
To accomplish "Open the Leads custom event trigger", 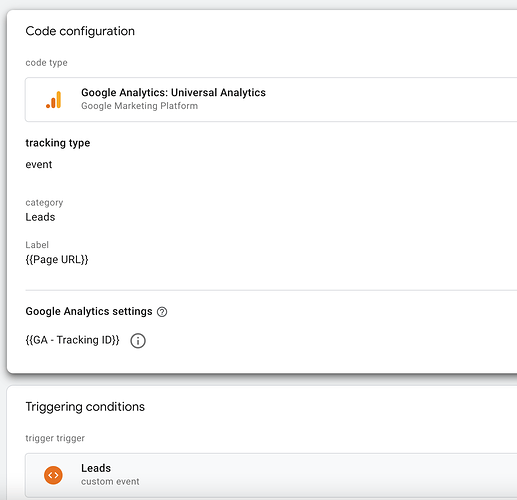I will click(x=271, y=475).
